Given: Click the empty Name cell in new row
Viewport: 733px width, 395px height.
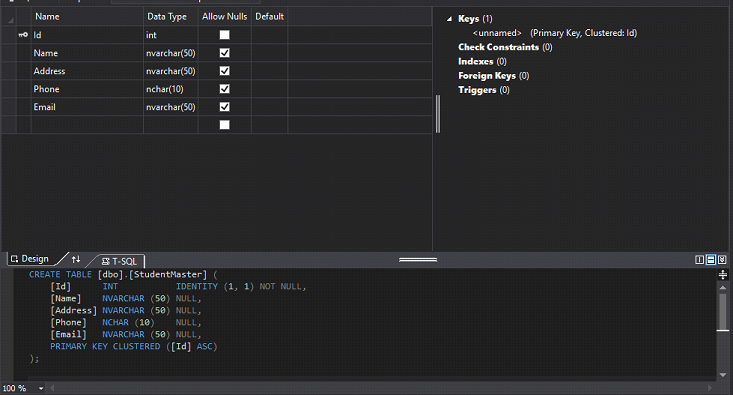Looking at the screenshot, I should point(87,125).
